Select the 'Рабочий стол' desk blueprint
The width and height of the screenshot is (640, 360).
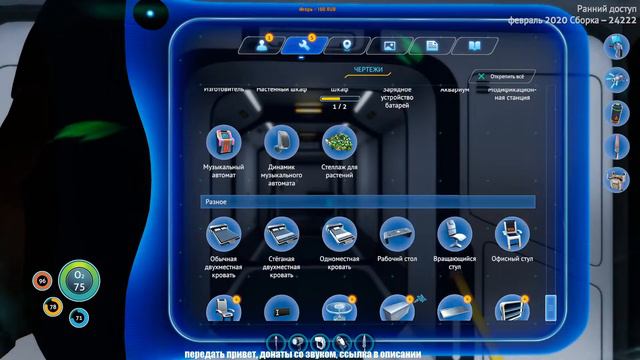(x=397, y=234)
